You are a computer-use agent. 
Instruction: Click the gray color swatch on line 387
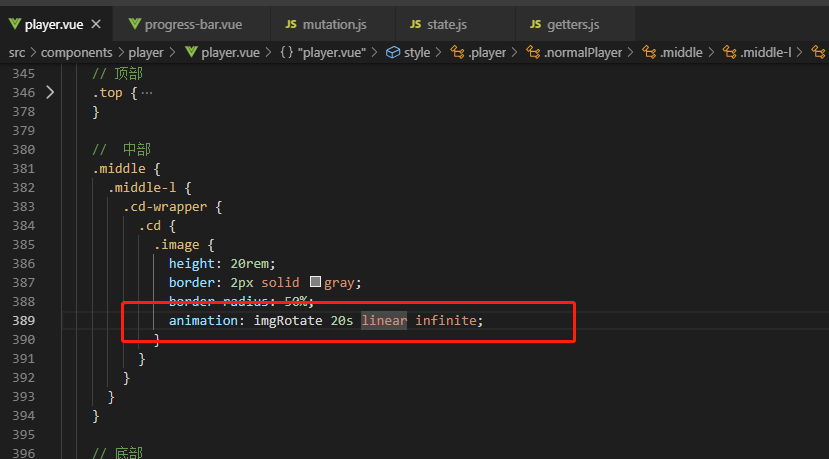click(x=316, y=282)
